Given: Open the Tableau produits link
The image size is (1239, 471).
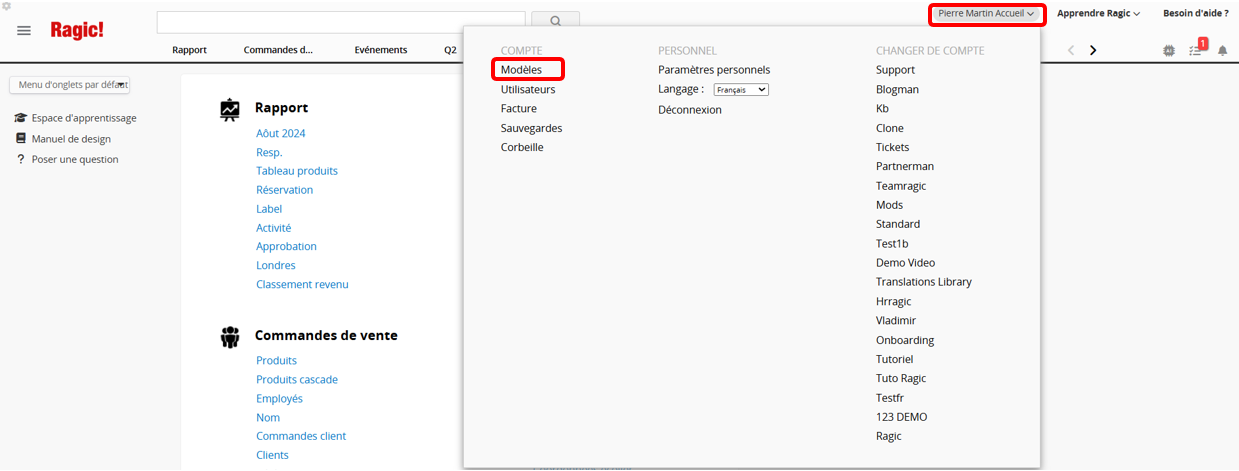Looking at the screenshot, I should (296, 171).
